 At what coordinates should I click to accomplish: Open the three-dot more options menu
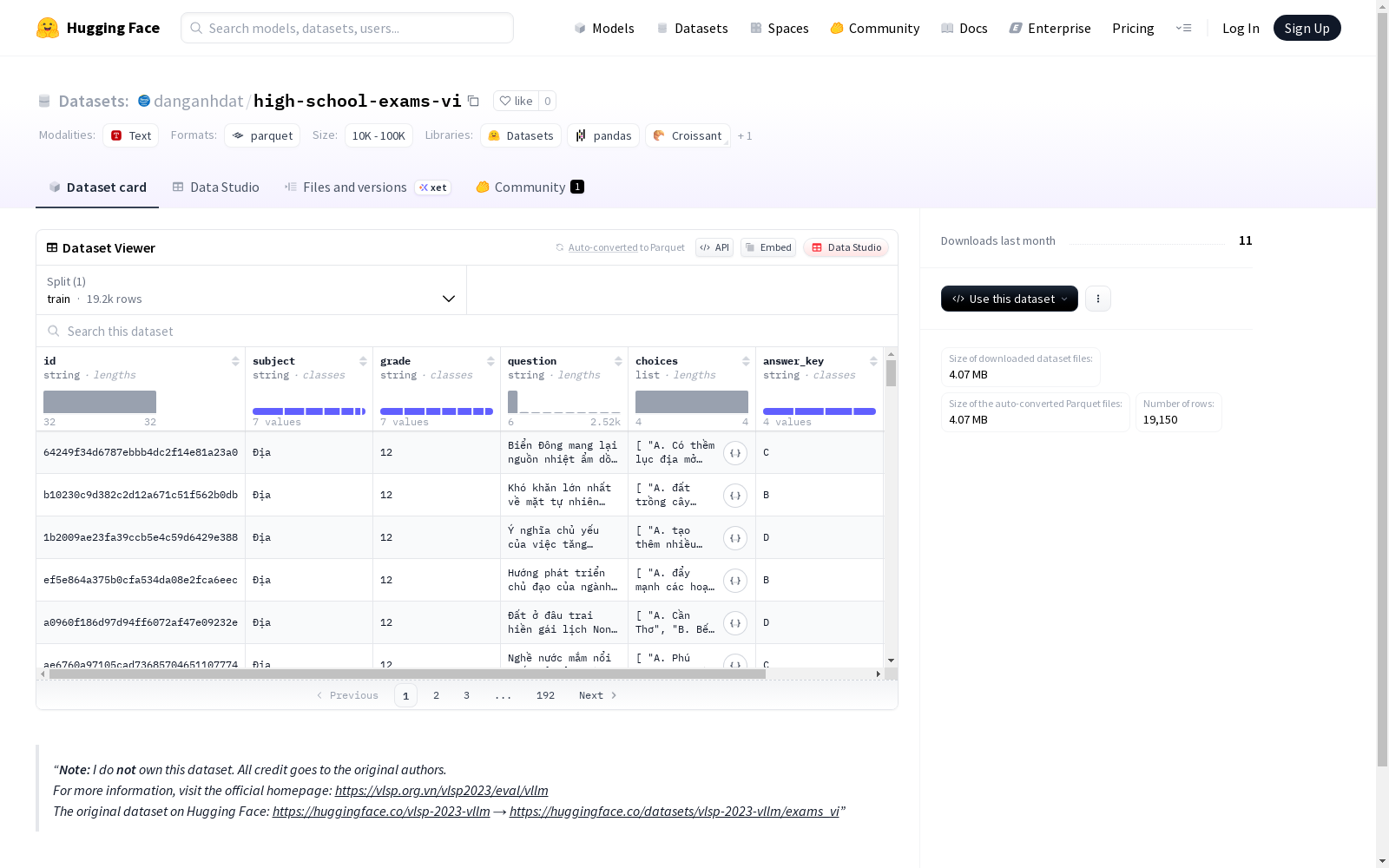[1098, 299]
